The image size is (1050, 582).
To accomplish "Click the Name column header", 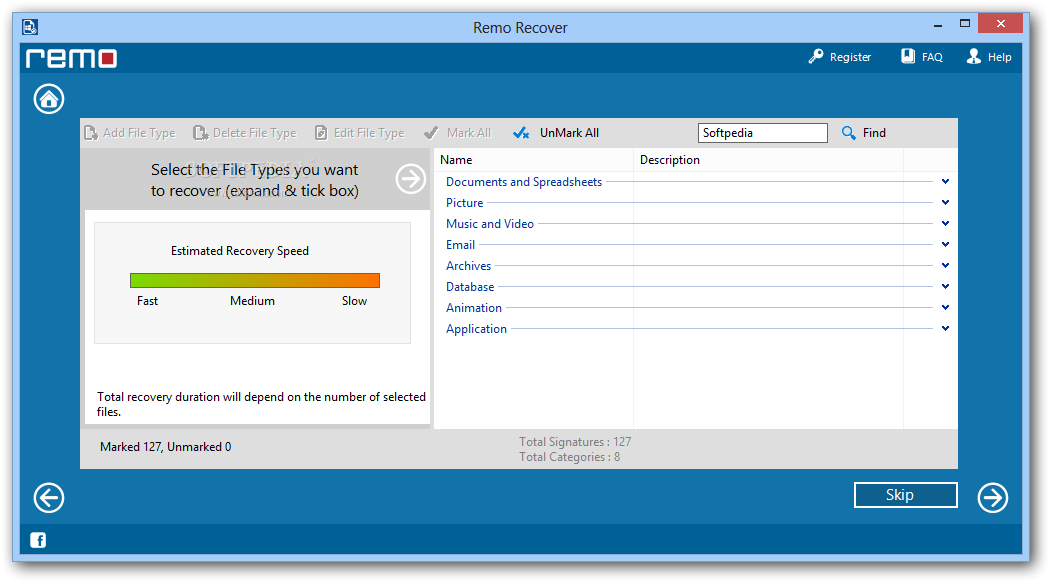I will (x=456, y=160).
